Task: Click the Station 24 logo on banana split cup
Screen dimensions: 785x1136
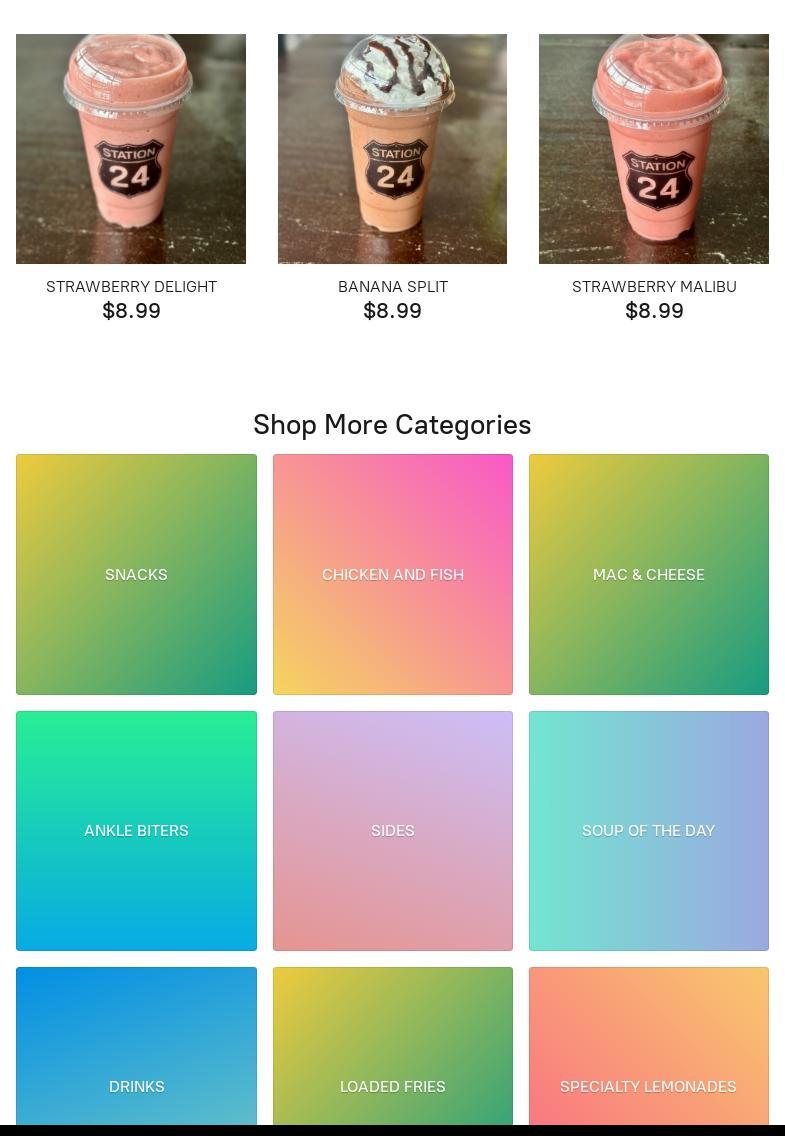Action: pos(395,169)
